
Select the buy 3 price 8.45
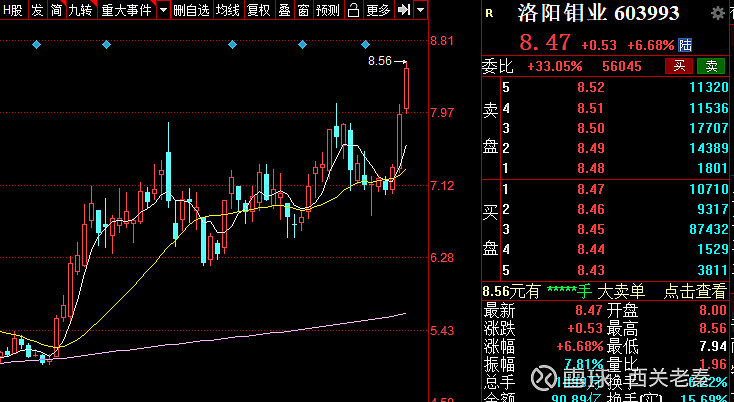click(x=591, y=229)
